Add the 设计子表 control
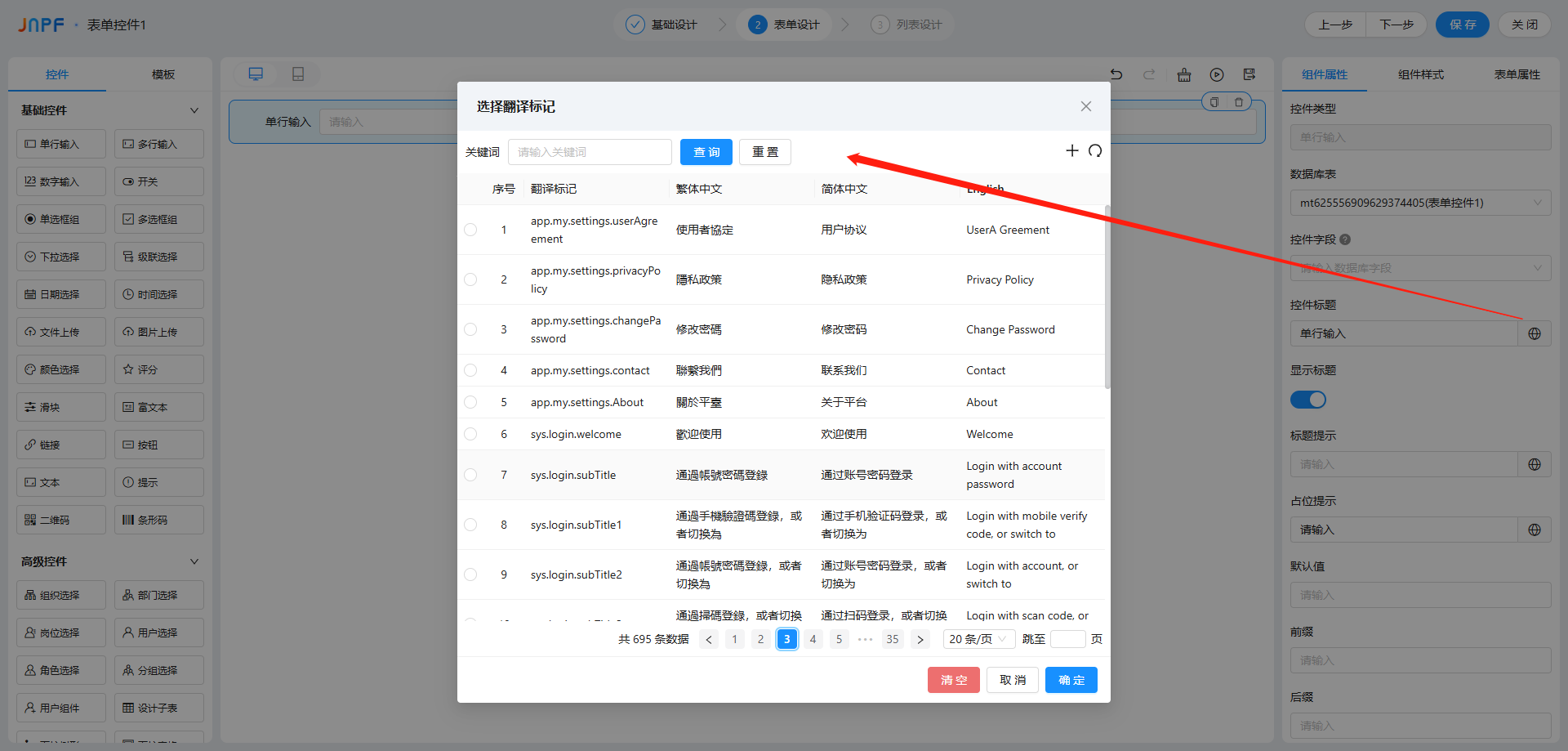 pos(159,708)
